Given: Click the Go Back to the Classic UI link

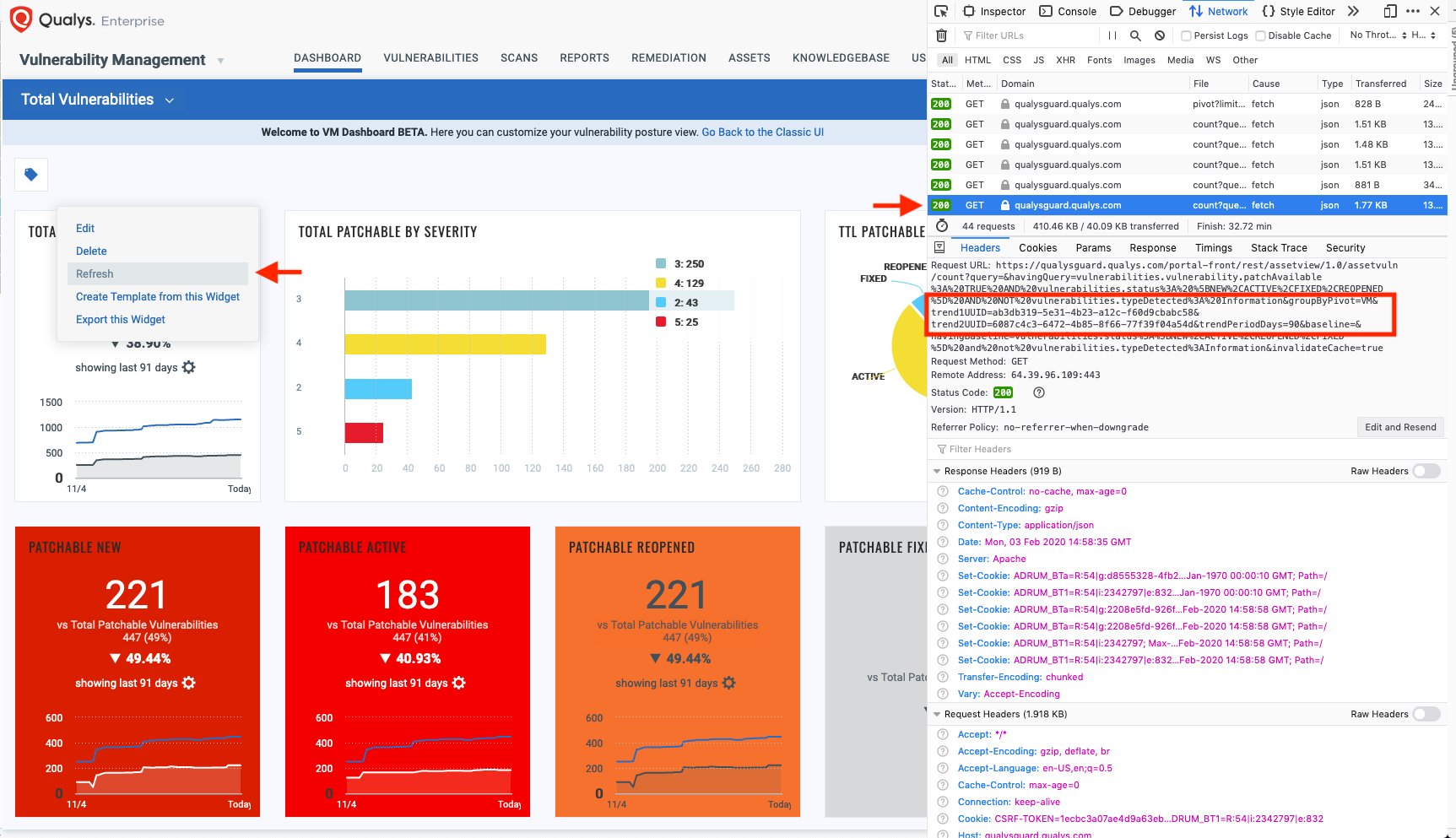Looking at the screenshot, I should [762, 132].
